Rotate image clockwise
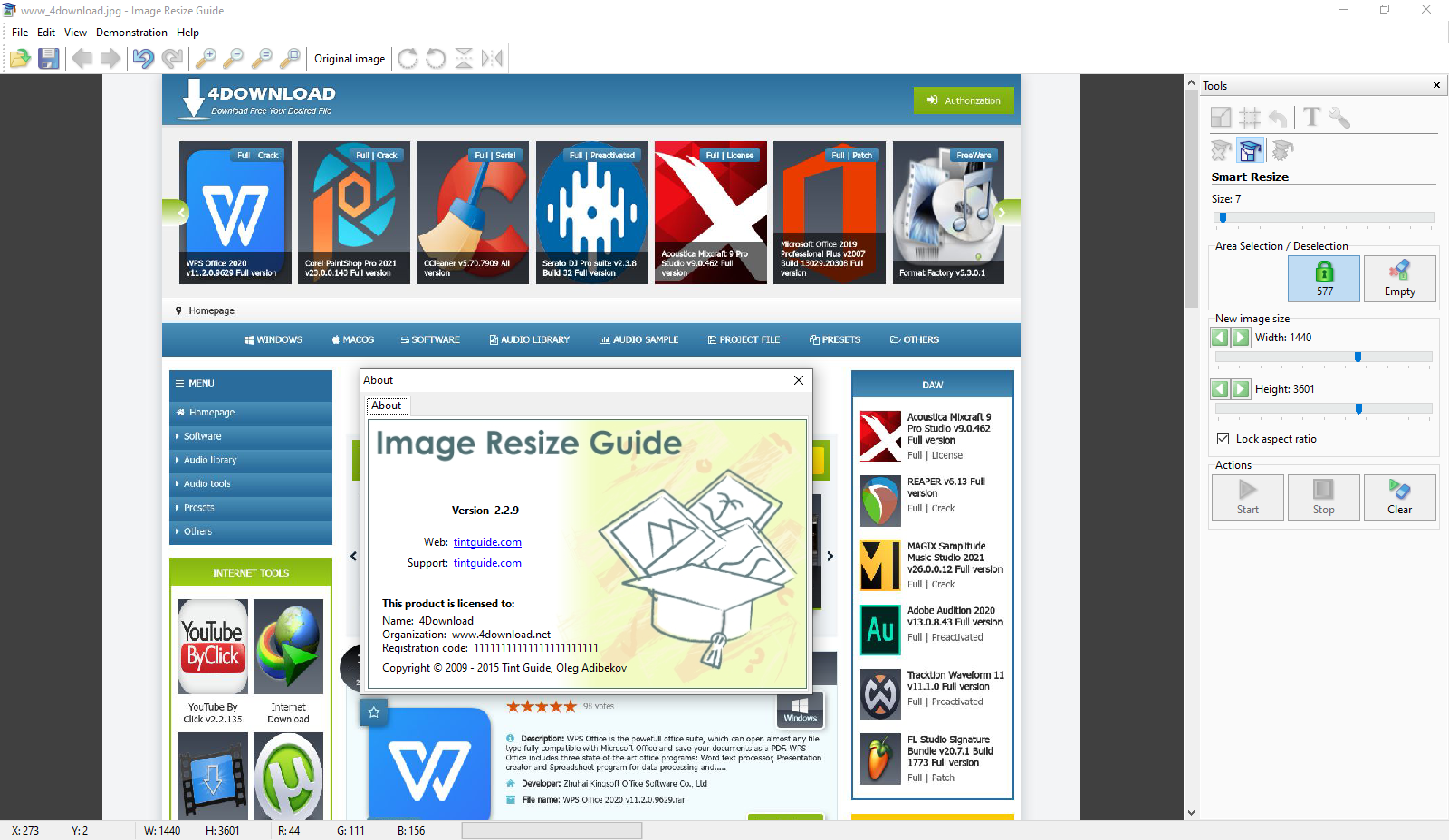The image size is (1449, 840). point(408,59)
